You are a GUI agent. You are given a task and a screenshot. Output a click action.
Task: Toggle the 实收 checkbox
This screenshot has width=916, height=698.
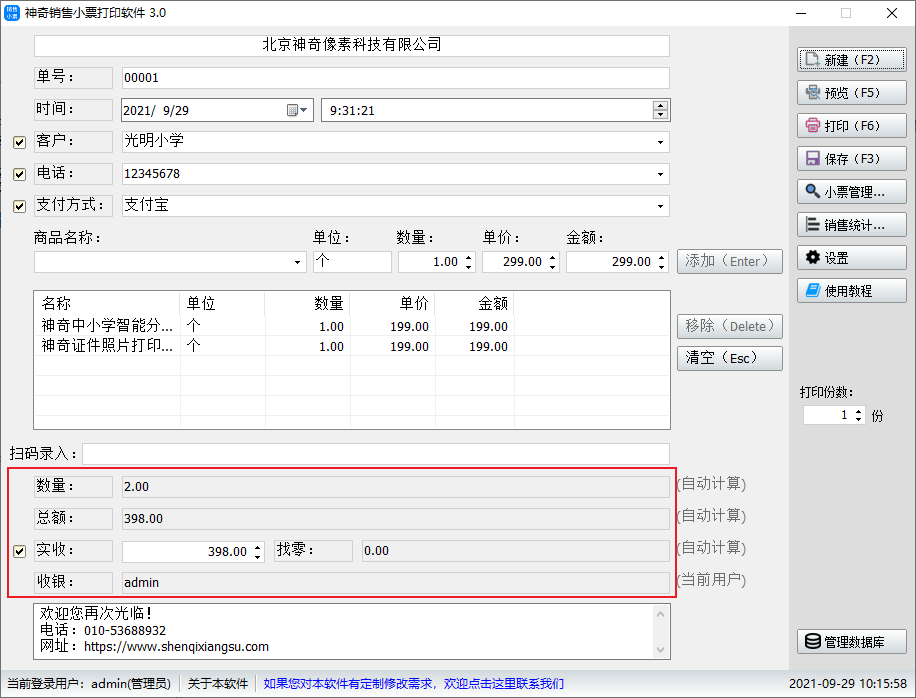pos(19,551)
